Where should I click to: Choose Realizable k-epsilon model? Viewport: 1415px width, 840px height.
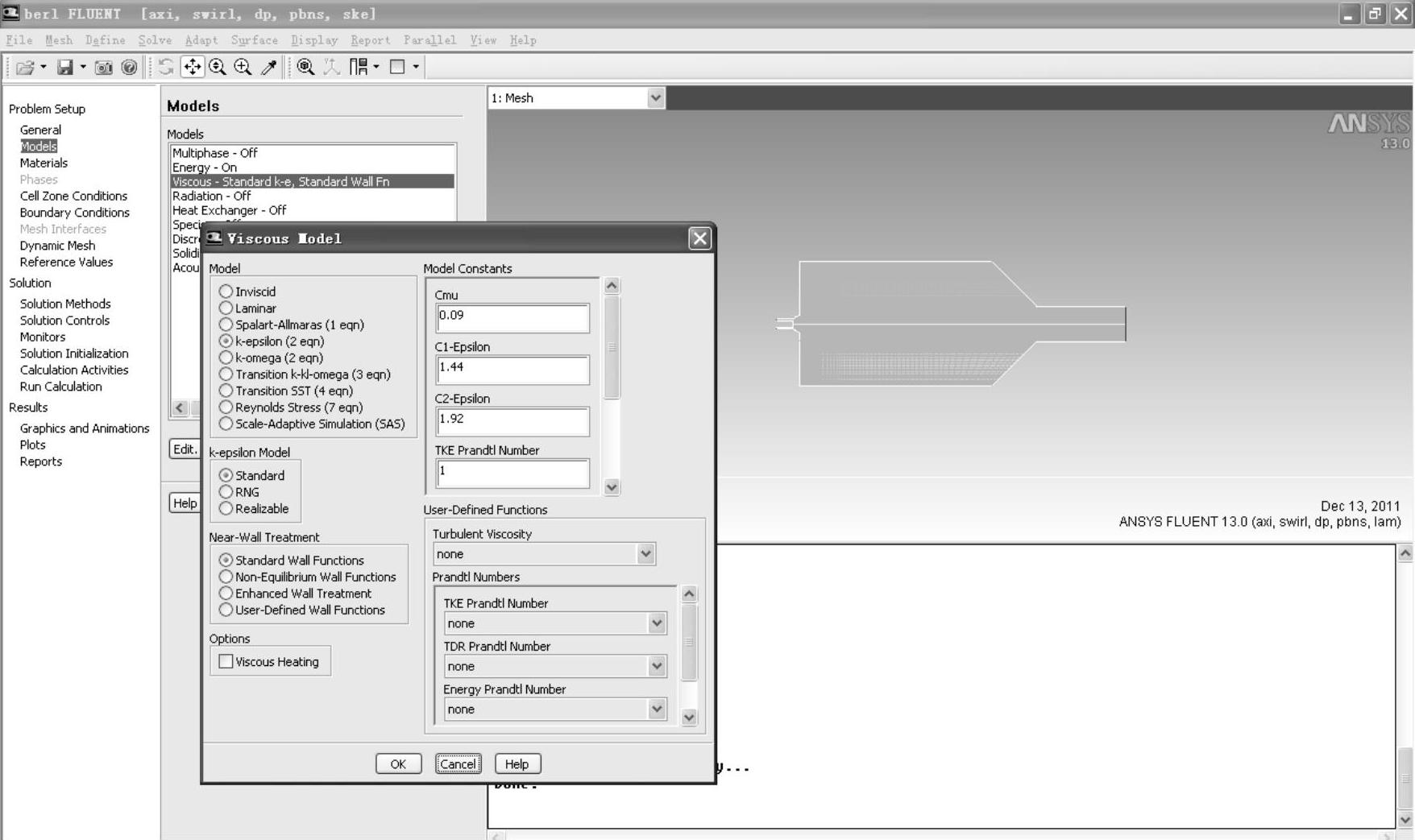click(254, 509)
